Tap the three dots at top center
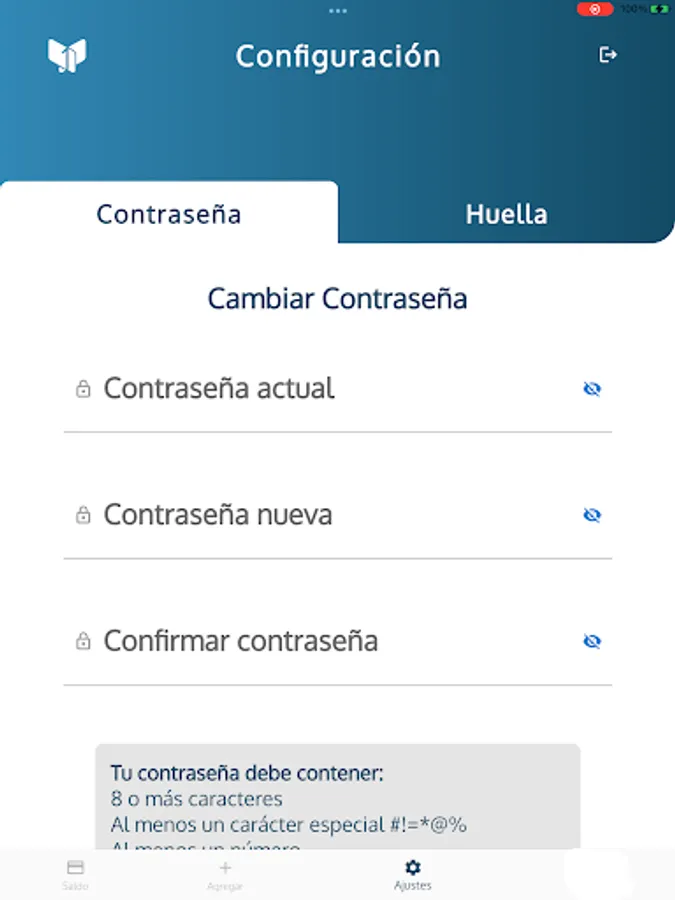 (x=338, y=11)
